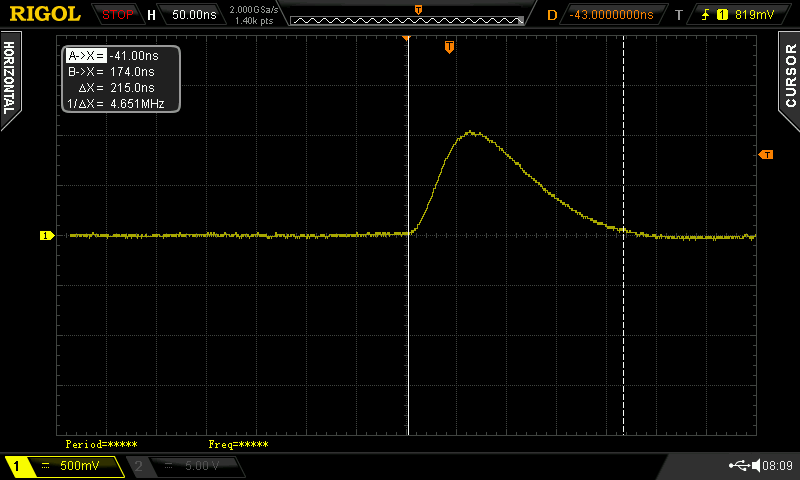Click the D delay label
The height and width of the screenshot is (480, 800).
click(552, 15)
